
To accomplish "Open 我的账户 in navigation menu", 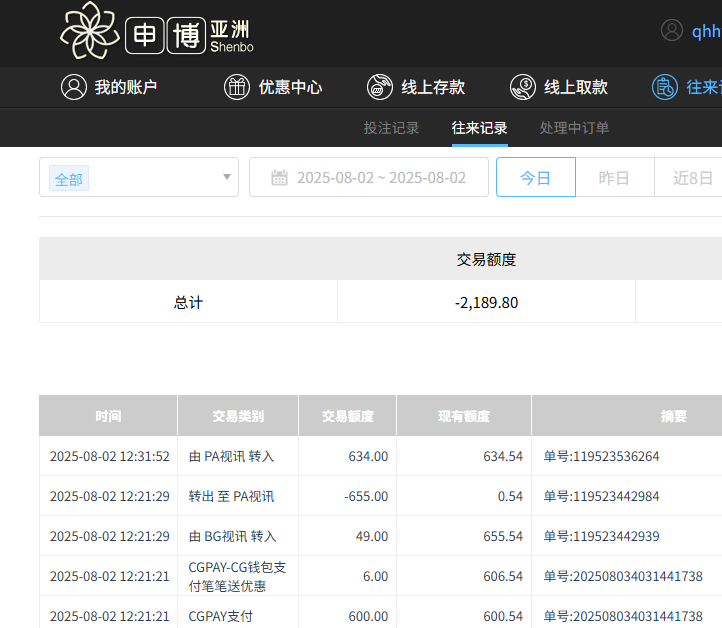I will (x=126, y=87).
